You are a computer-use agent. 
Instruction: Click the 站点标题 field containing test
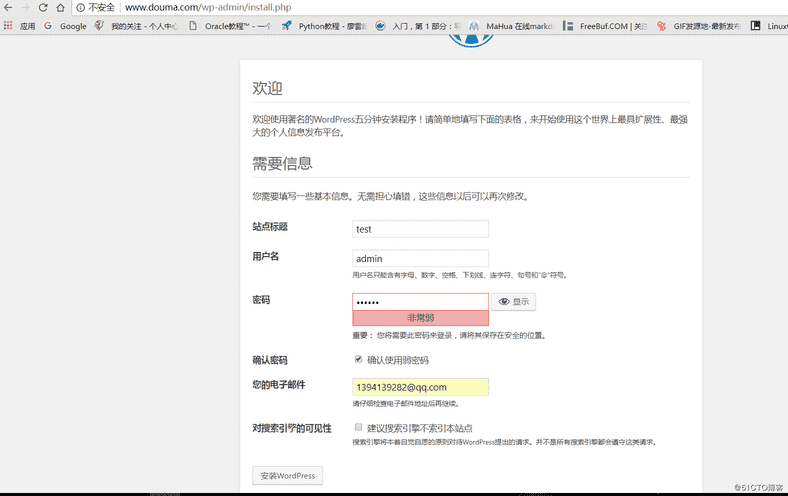point(420,229)
